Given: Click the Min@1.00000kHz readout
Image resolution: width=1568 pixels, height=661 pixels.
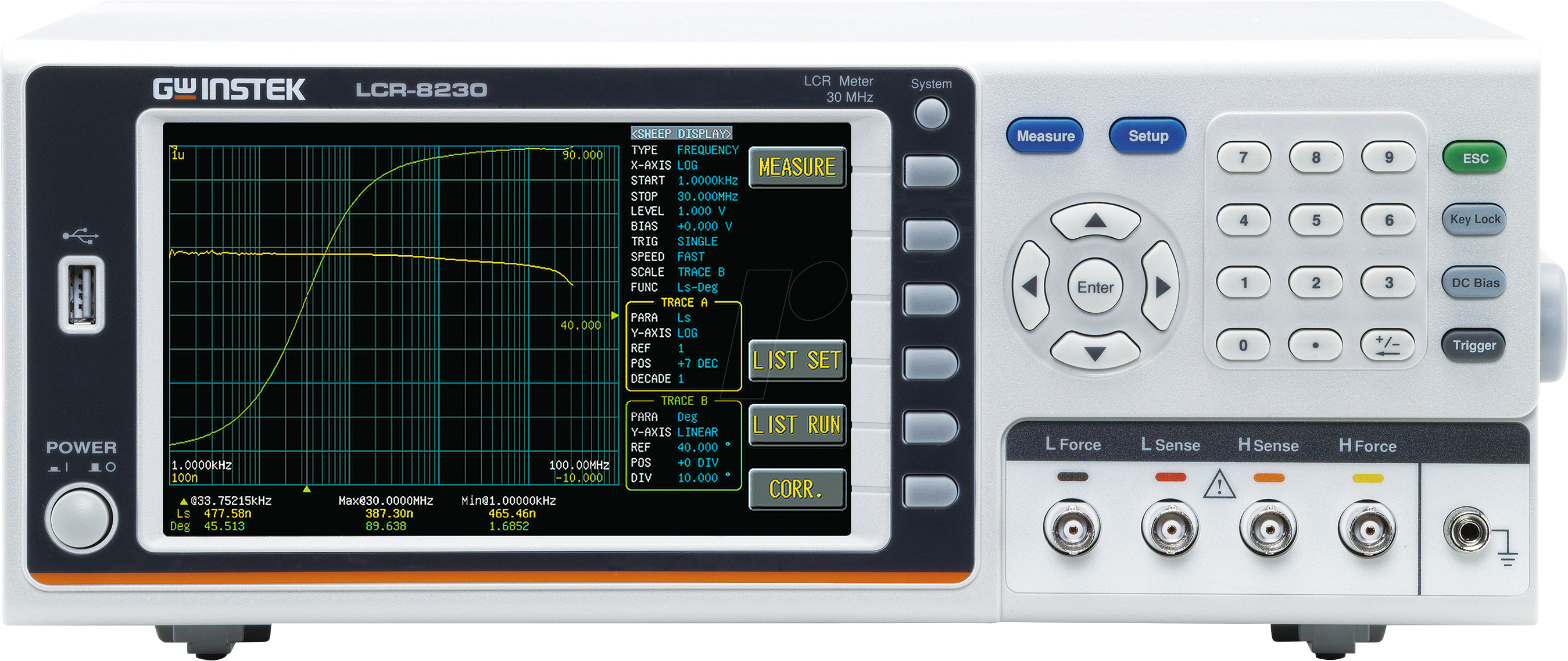Looking at the screenshot, I should [509, 501].
